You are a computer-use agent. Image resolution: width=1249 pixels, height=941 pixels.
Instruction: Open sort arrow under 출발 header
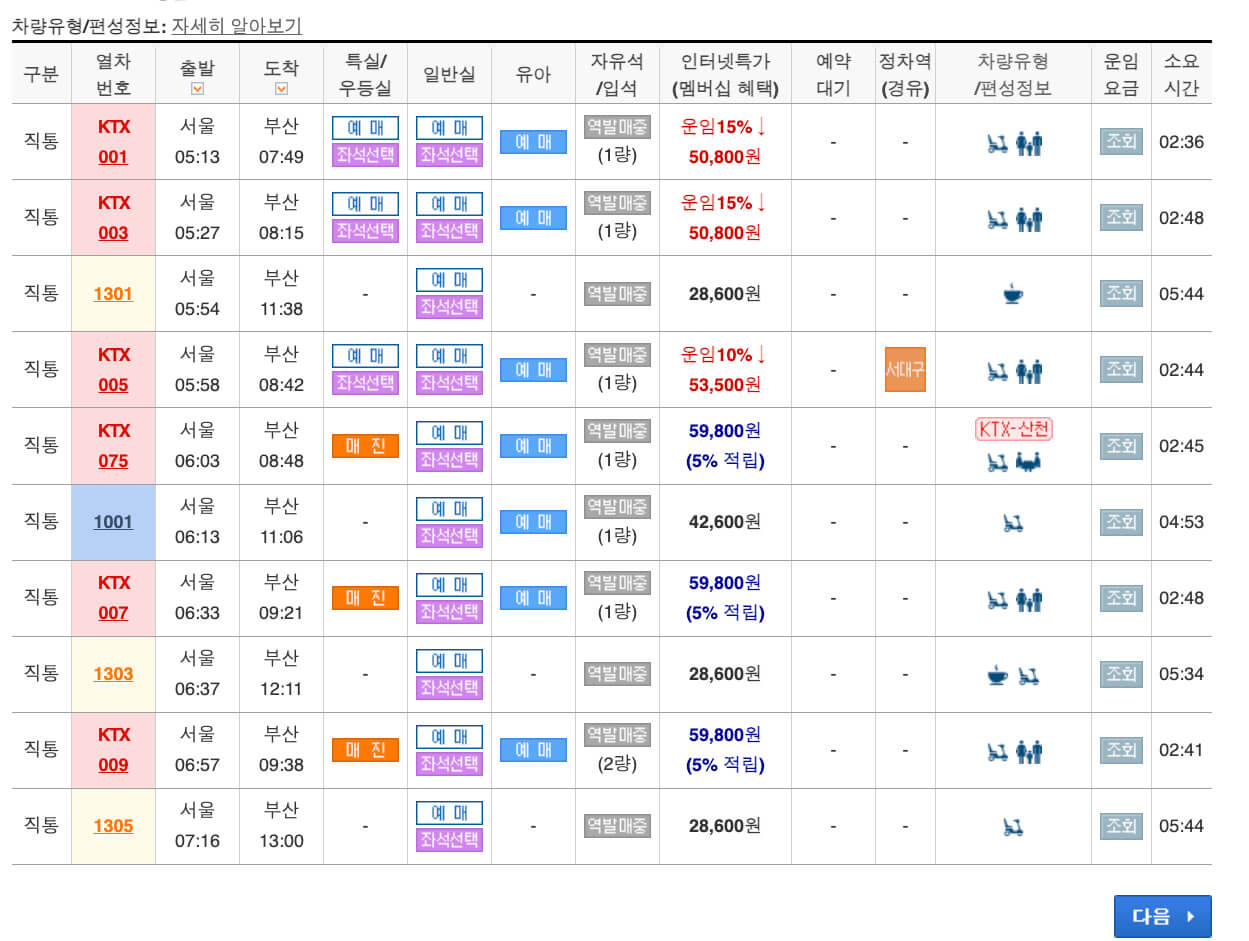[197, 89]
